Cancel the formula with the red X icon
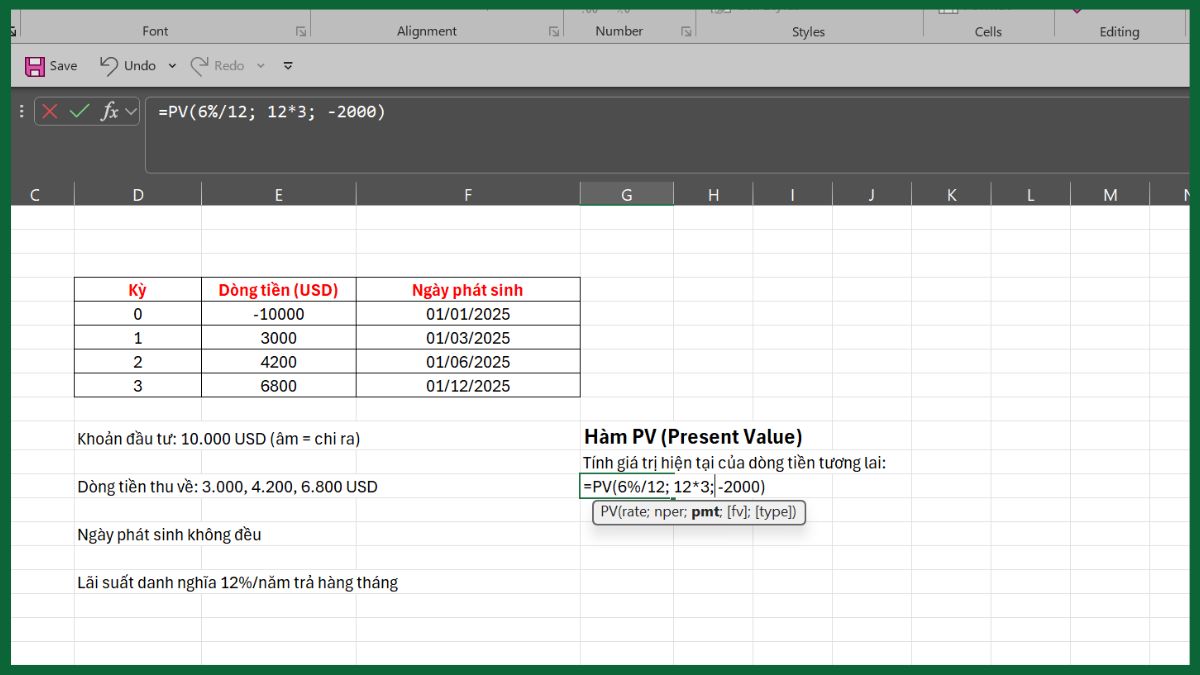The width and height of the screenshot is (1200, 675). pyautogui.click(x=49, y=111)
